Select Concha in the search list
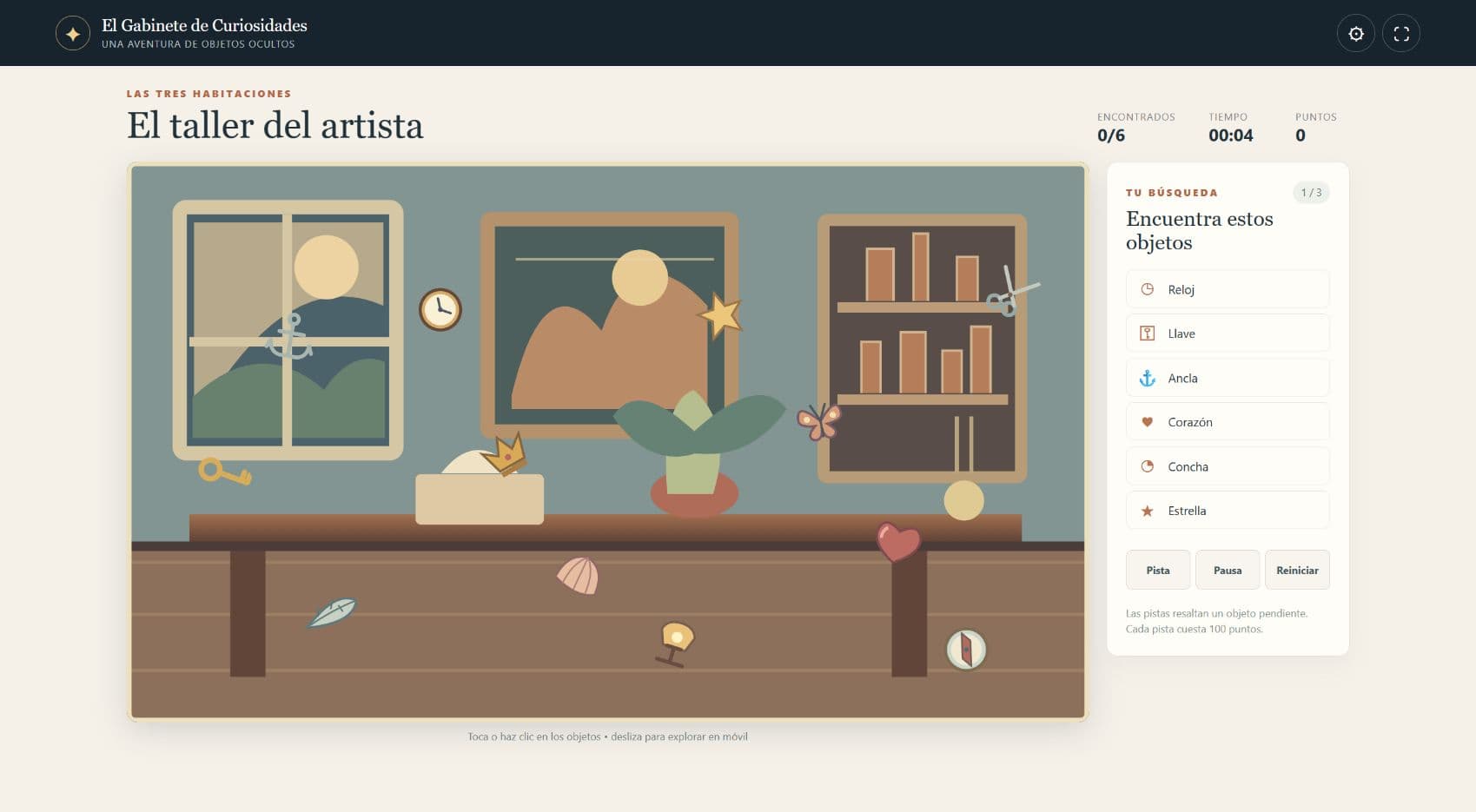The image size is (1476, 812). [x=1227, y=466]
